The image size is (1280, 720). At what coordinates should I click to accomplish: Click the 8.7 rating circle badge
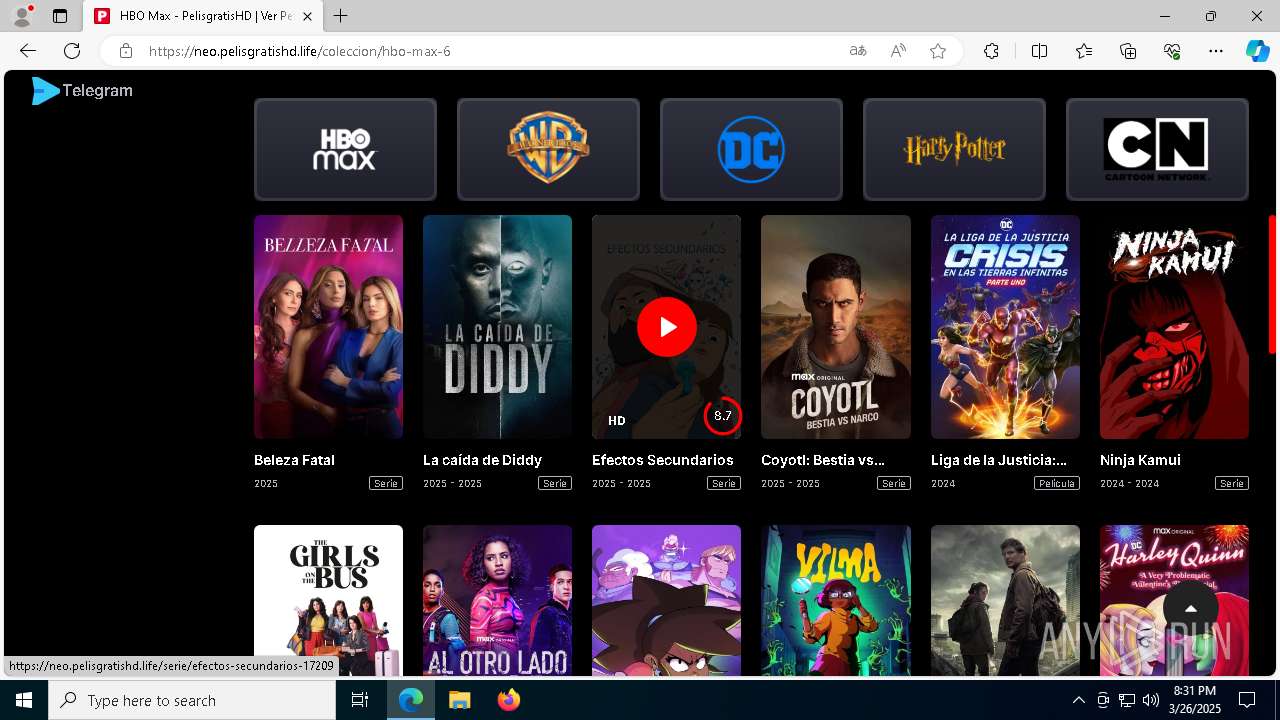[723, 416]
